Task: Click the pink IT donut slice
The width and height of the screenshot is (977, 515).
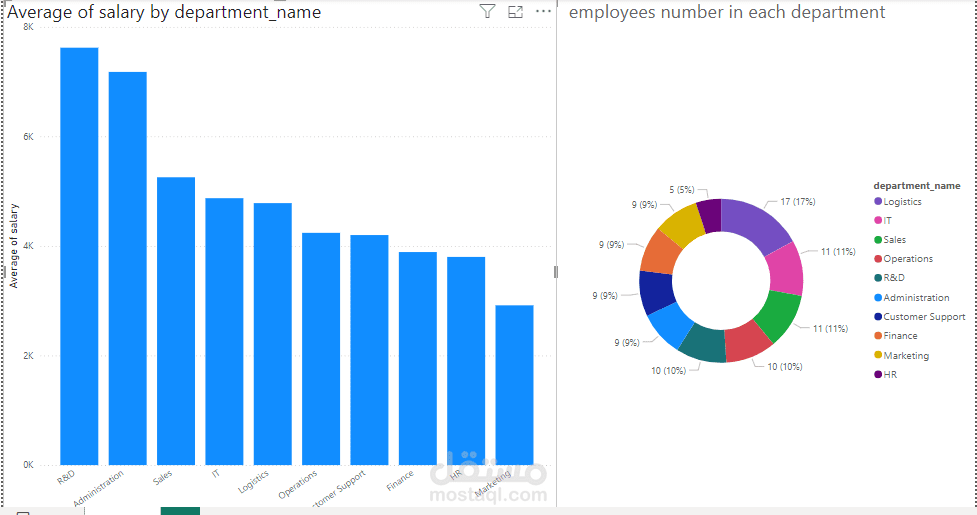Action: [x=786, y=269]
